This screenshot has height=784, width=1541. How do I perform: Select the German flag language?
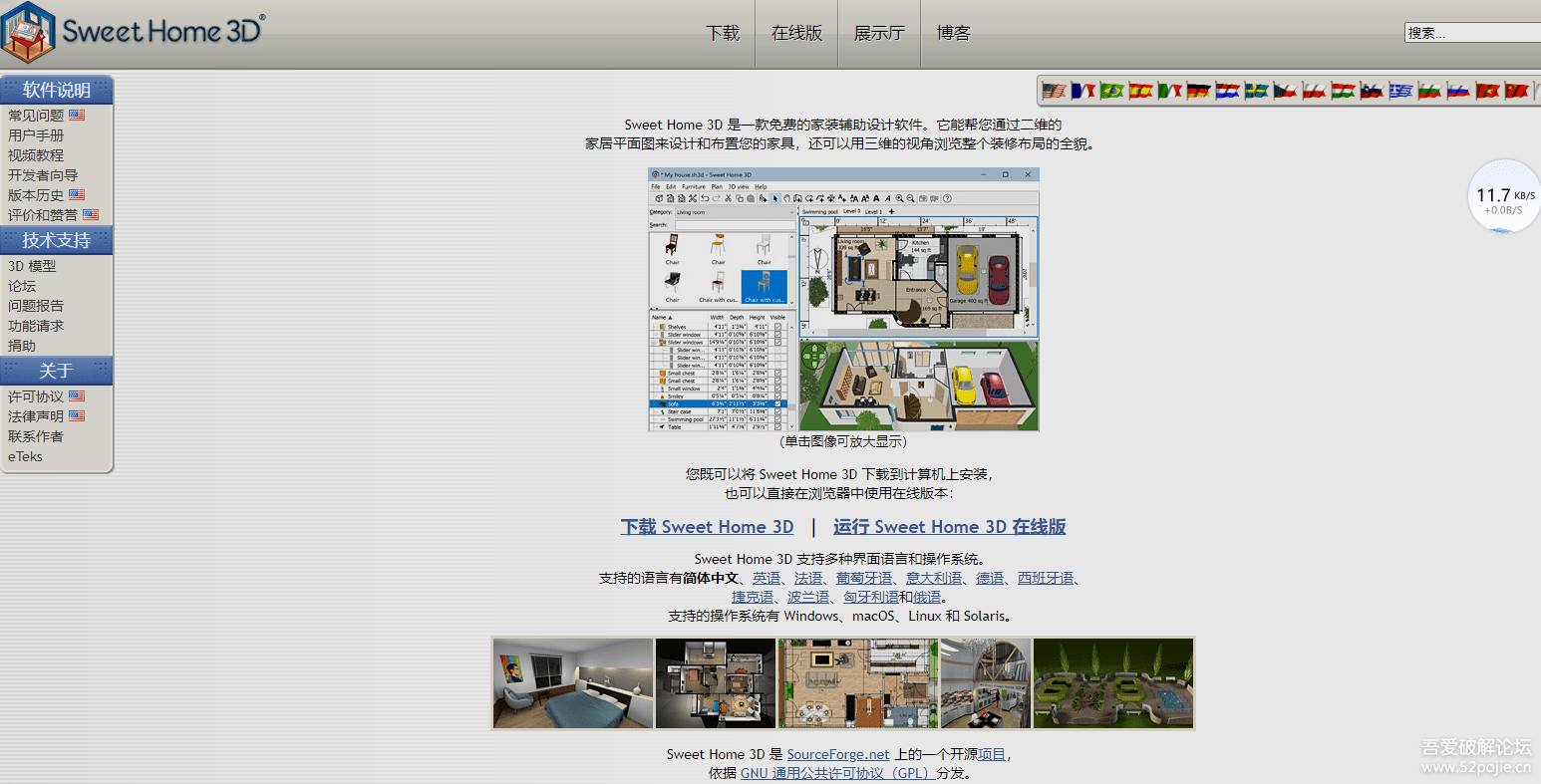(1199, 91)
